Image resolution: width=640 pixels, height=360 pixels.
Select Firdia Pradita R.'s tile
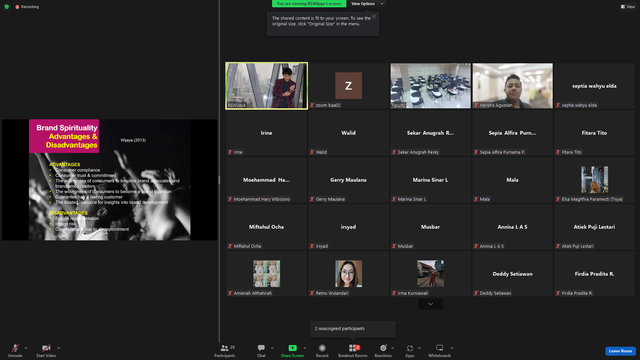click(594, 273)
